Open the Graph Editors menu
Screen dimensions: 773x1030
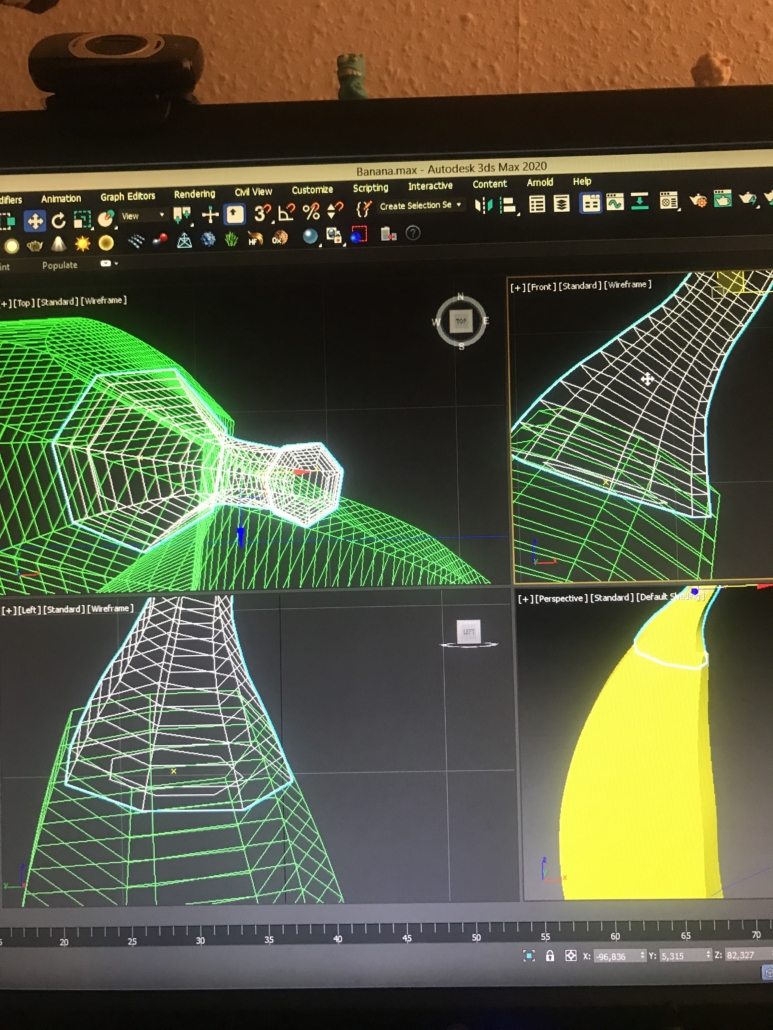click(x=127, y=197)
